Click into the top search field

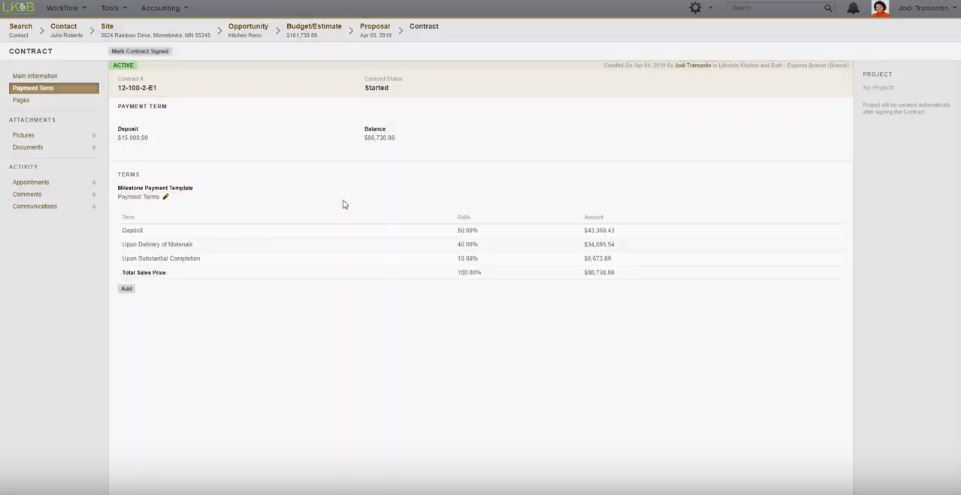(x=775, y=8)
